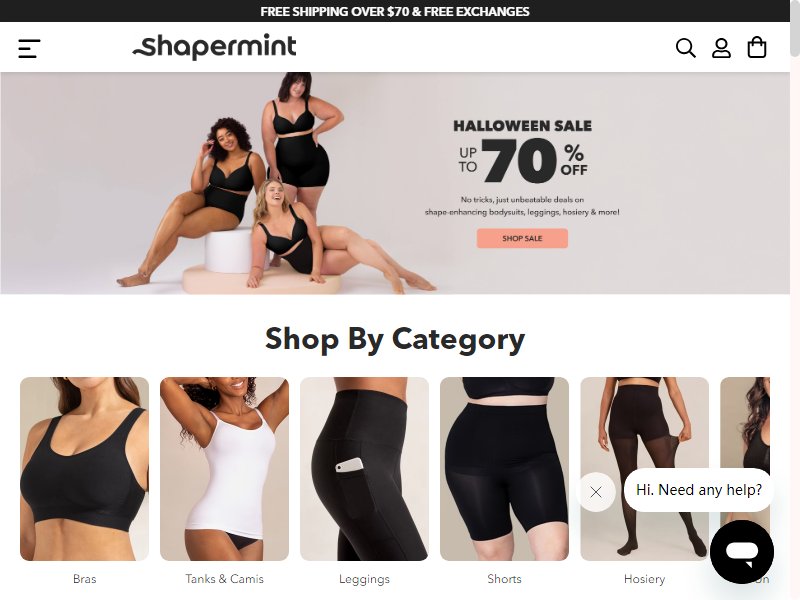Select the Tanks & Camis category image
This screenshot has width=800, height=600.
tap(224, 469)
